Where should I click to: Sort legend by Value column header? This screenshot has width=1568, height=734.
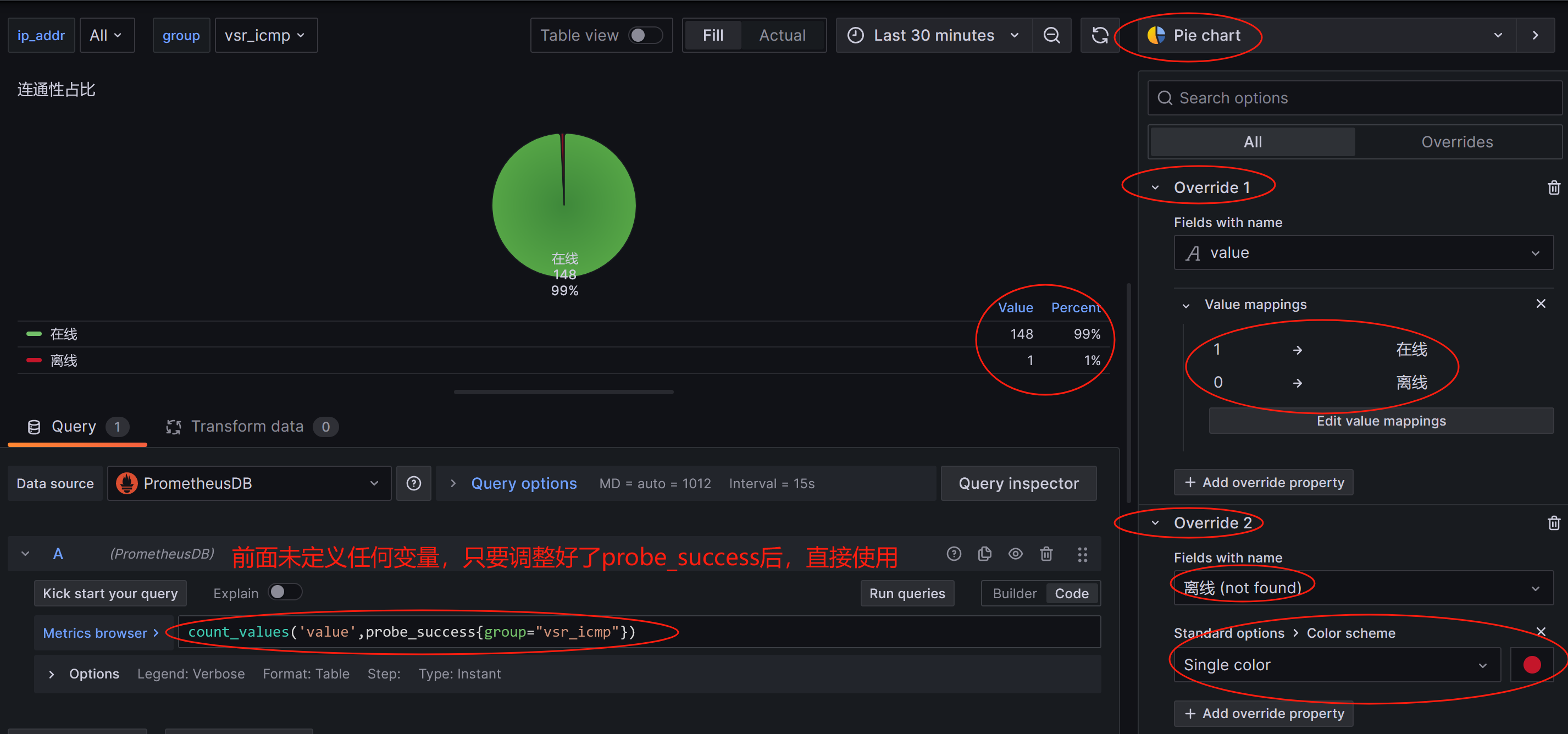pos(1015,307)
